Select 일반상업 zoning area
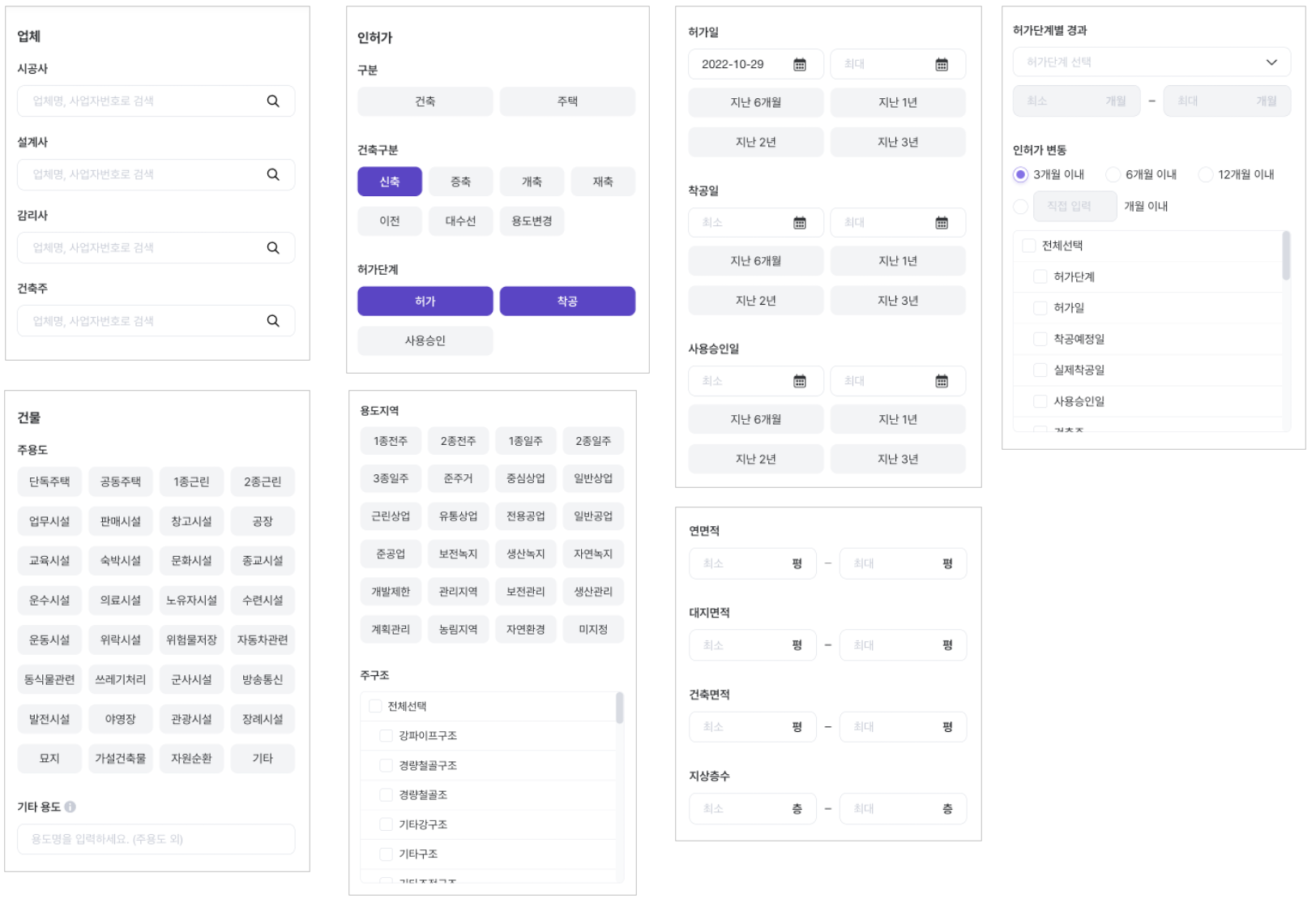The image size is (1316, 903). (x=593, y=478)
